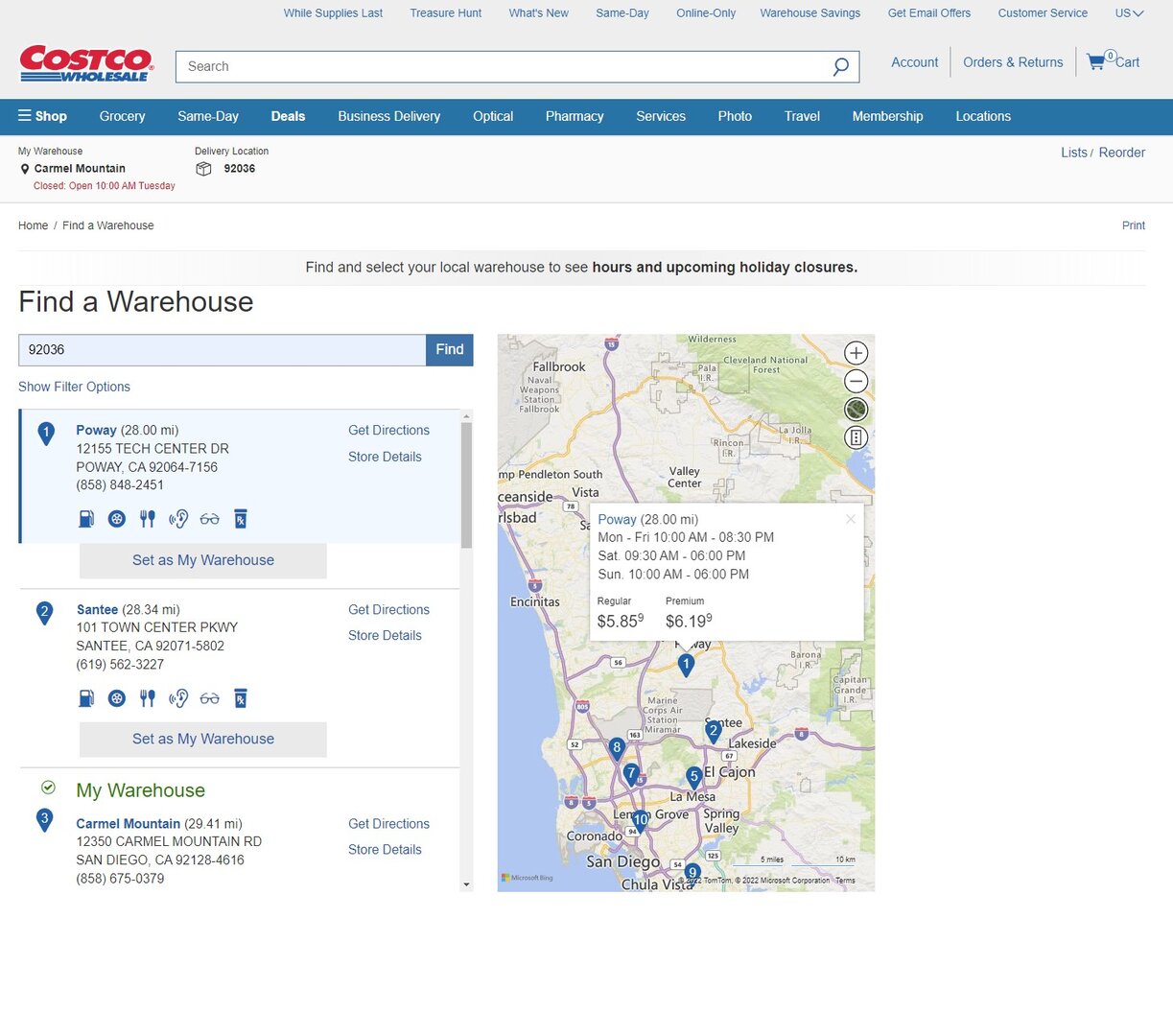Click Poway food court icon
Viewport: 1173px width, 1036px height.
(x=147, y=519)
